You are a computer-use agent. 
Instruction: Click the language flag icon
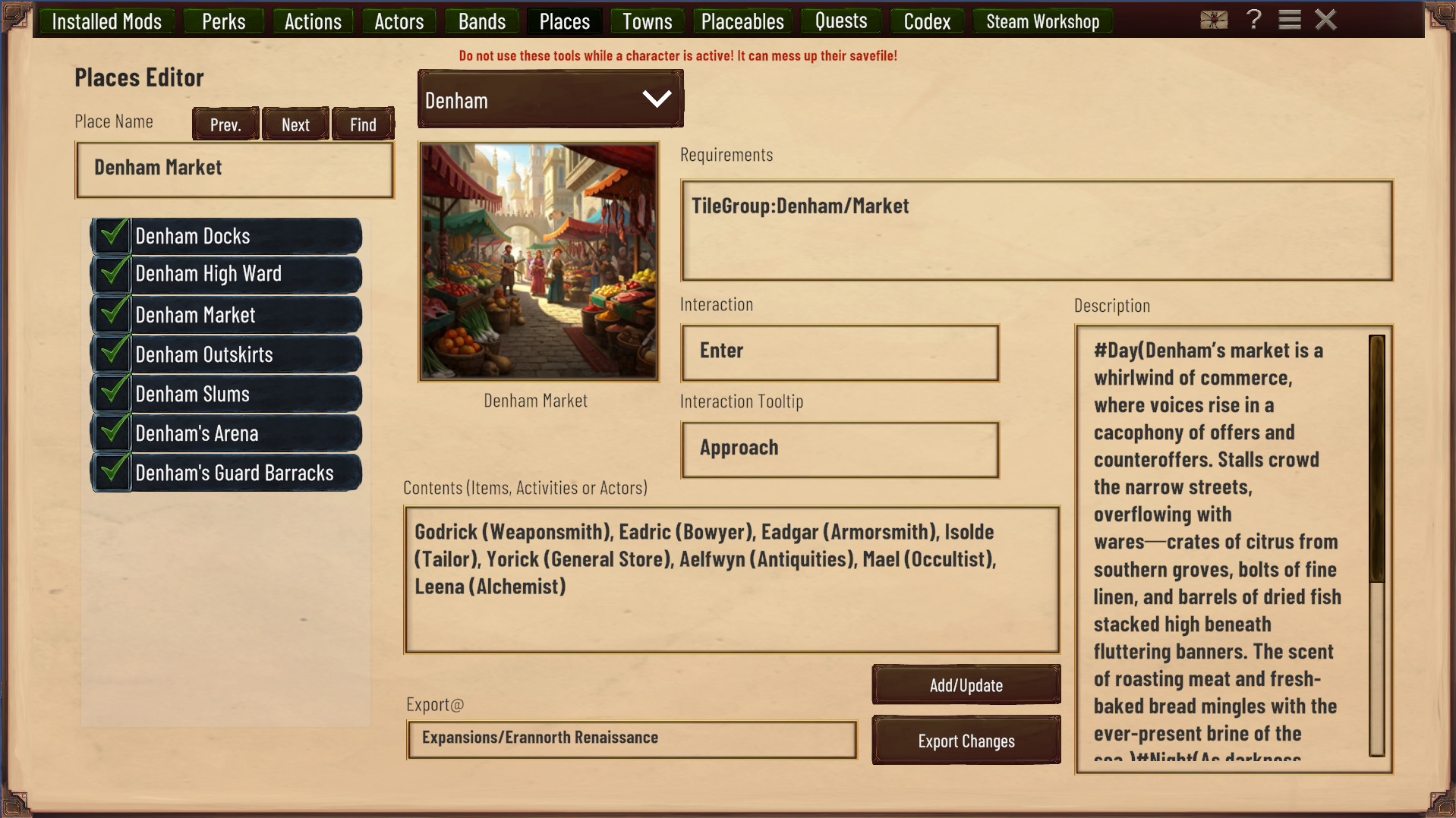click(x=1214, y=20)
